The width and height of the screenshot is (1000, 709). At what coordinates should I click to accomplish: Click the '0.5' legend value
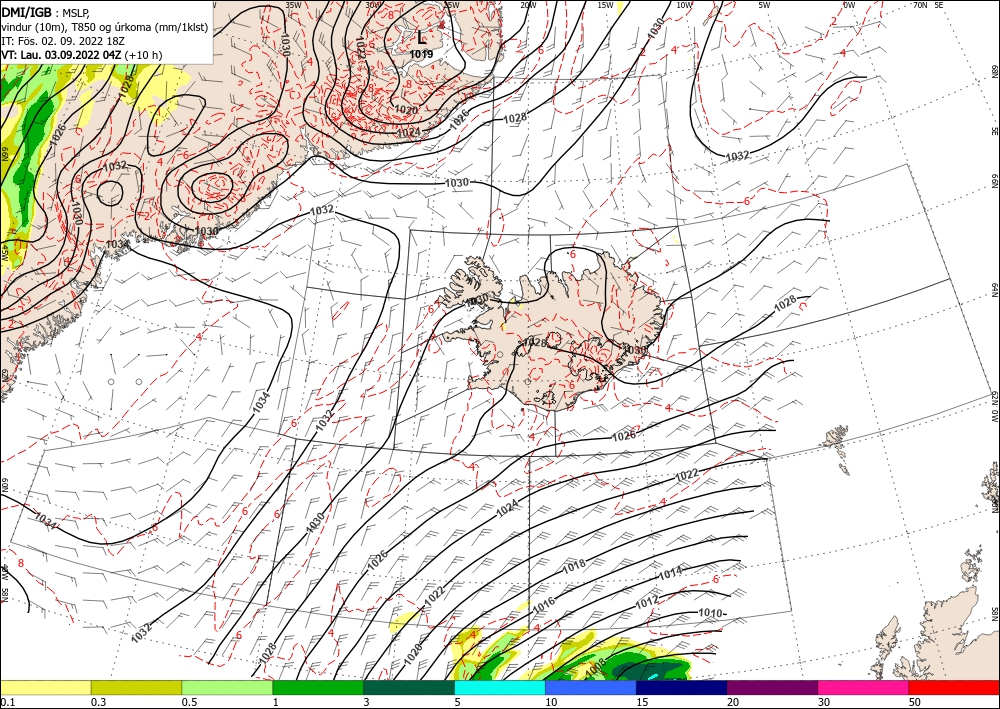coord(189,702)
